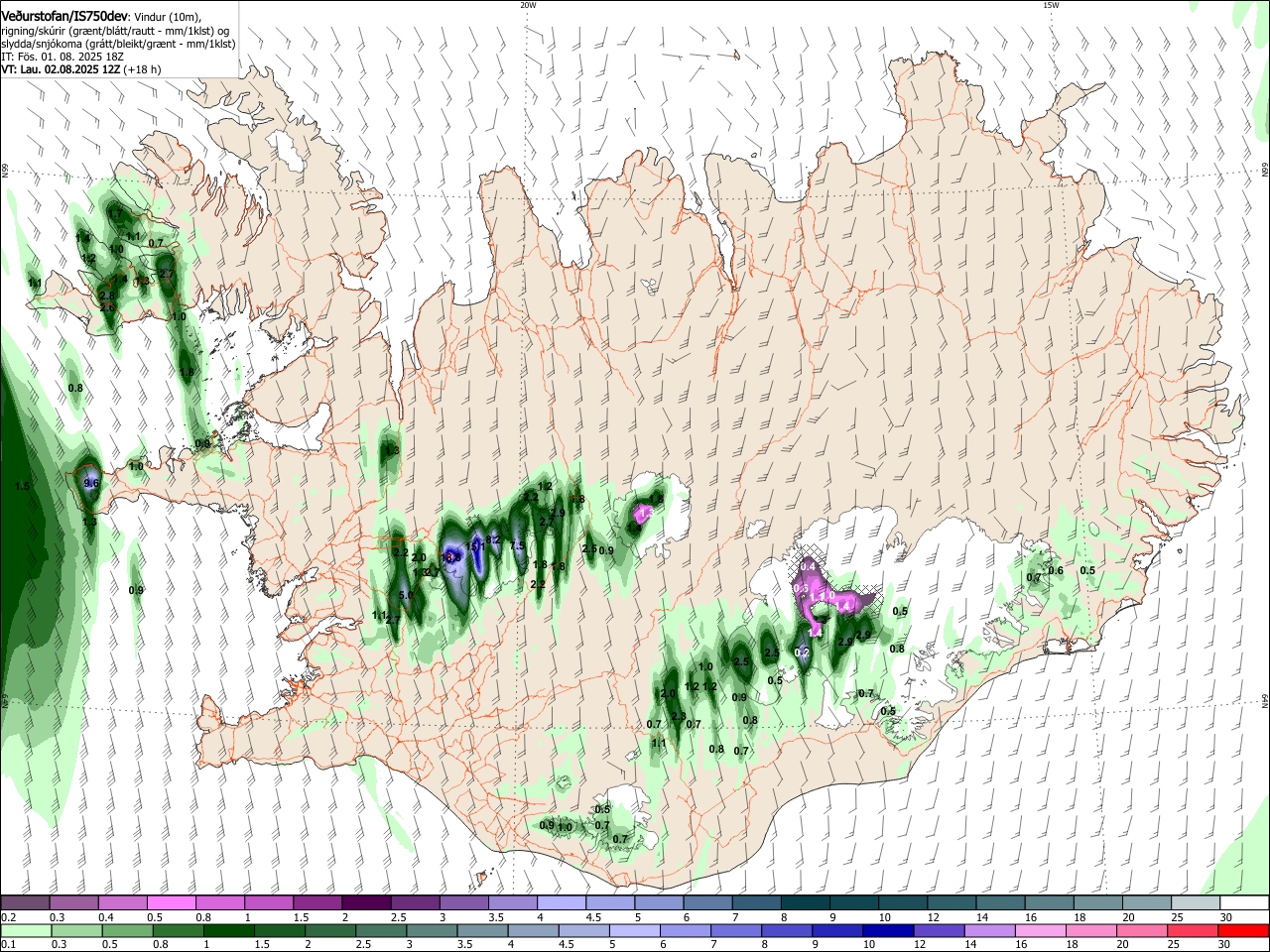Pick the medium green 0.5 swatch in bottom legend

(126, 930)
